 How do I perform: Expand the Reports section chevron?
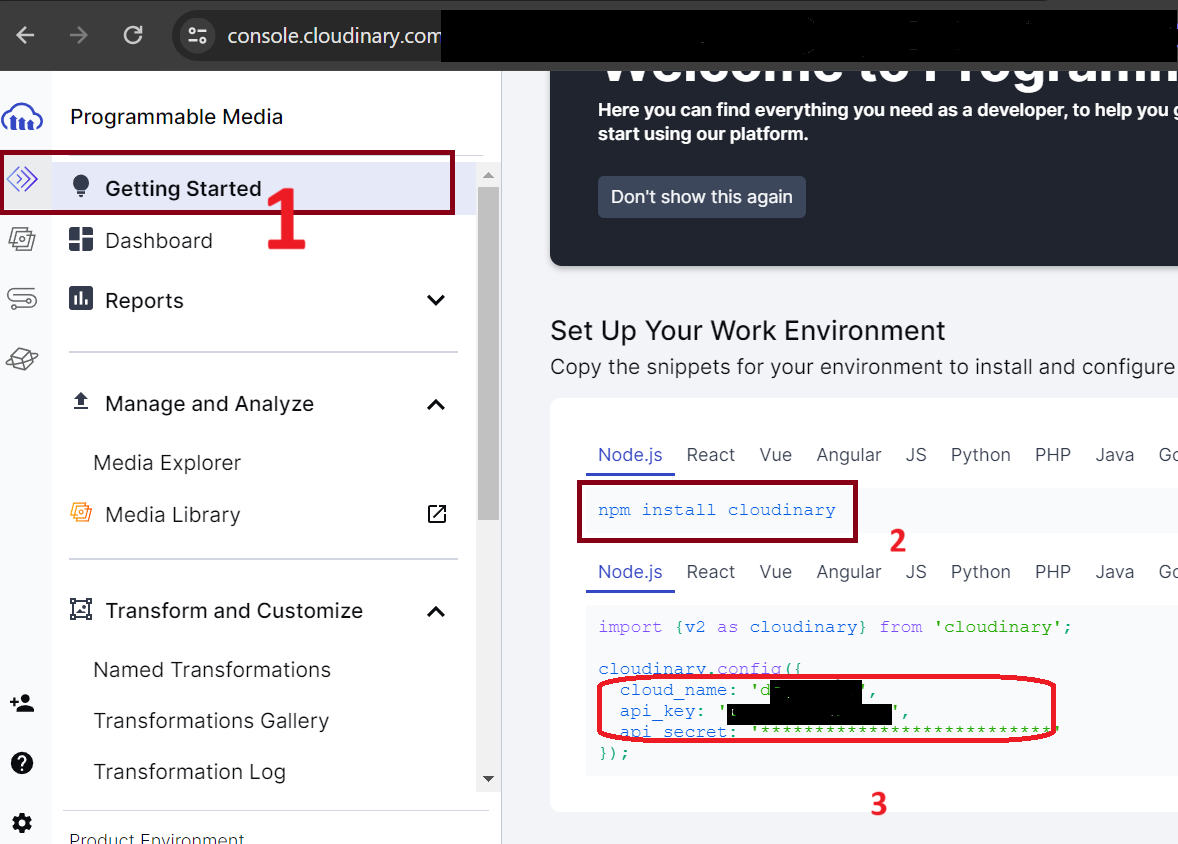(436, 301)
